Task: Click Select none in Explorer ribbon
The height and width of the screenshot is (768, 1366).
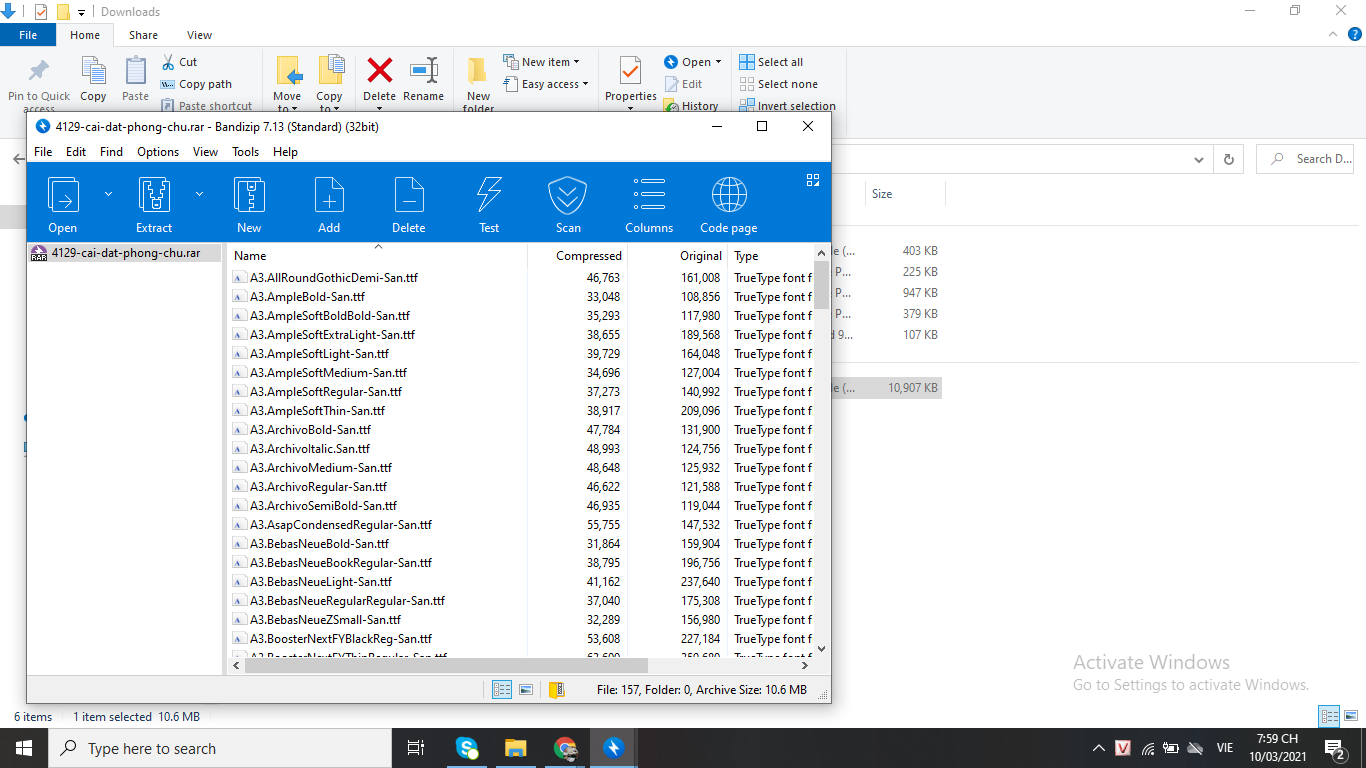Action: 778,84
